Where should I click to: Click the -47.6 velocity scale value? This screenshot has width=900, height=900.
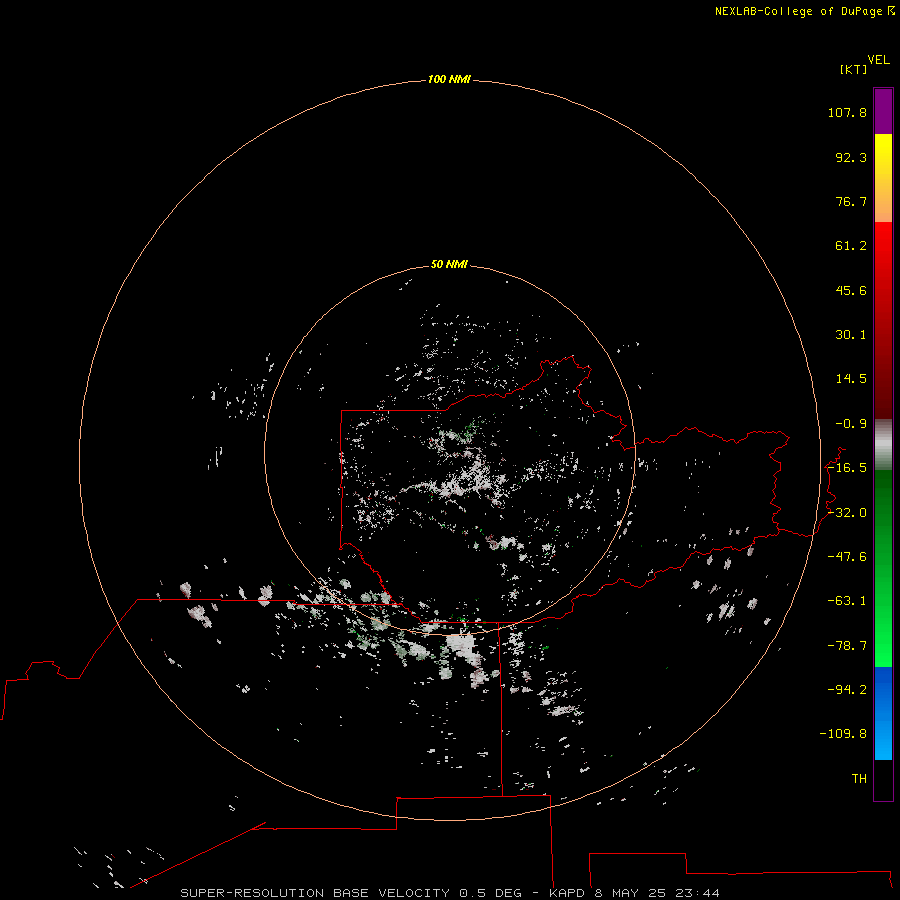(x=847, y=557)
